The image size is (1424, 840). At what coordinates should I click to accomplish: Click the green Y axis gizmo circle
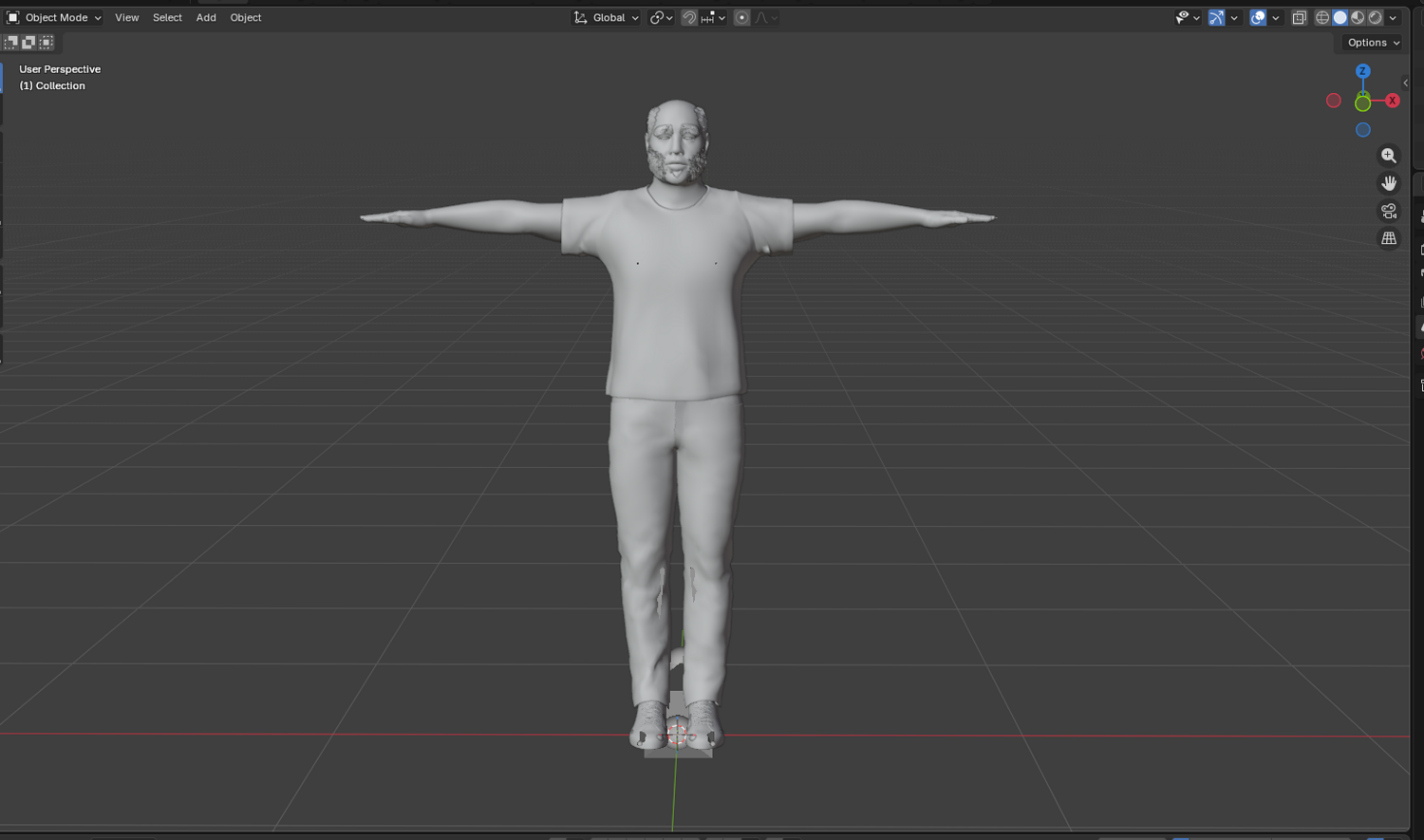point(1362,103)
